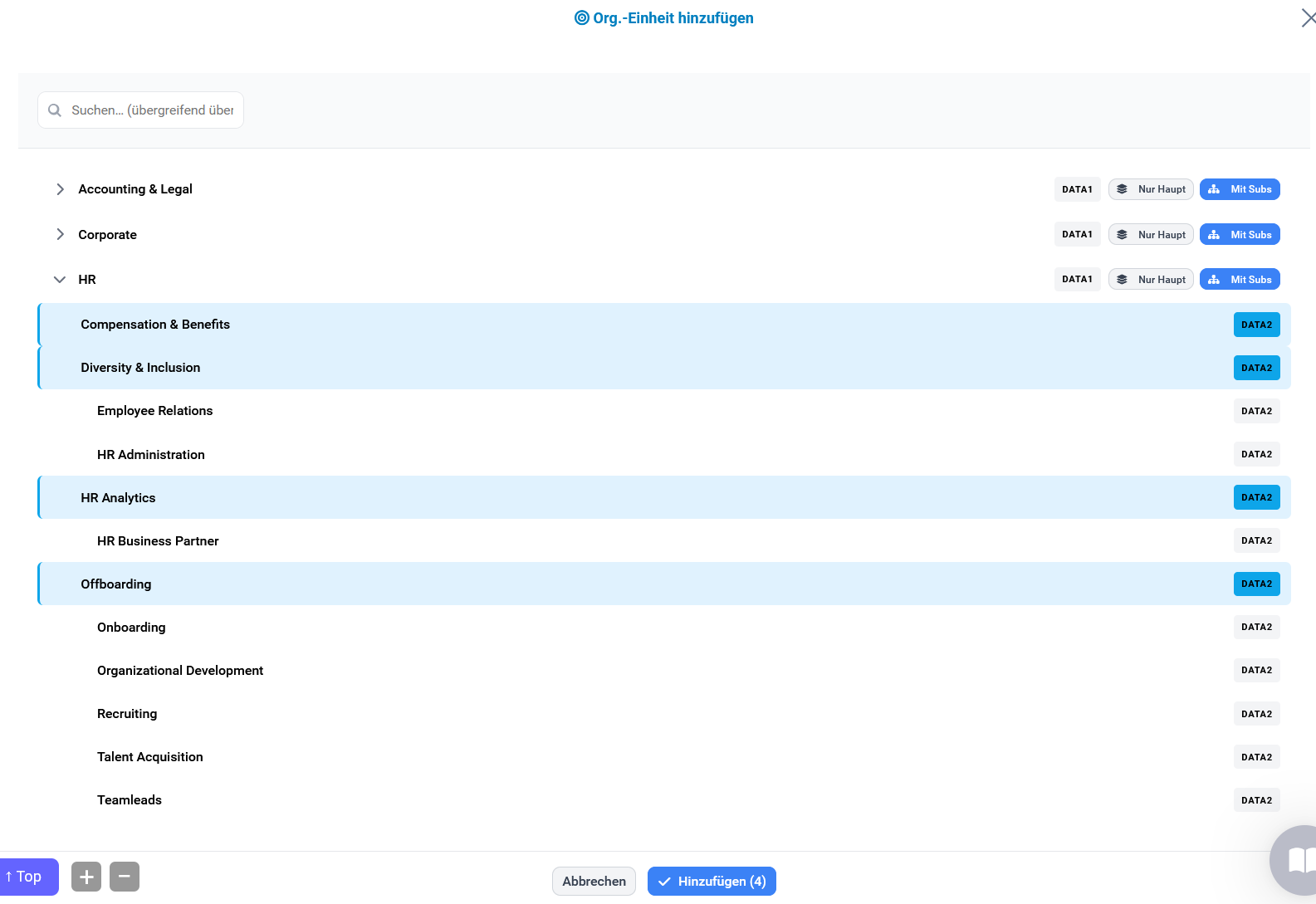The image size is (1316, 904).
Task: Click Nur Haupt for Corporate
Action: pos(1151,235)
